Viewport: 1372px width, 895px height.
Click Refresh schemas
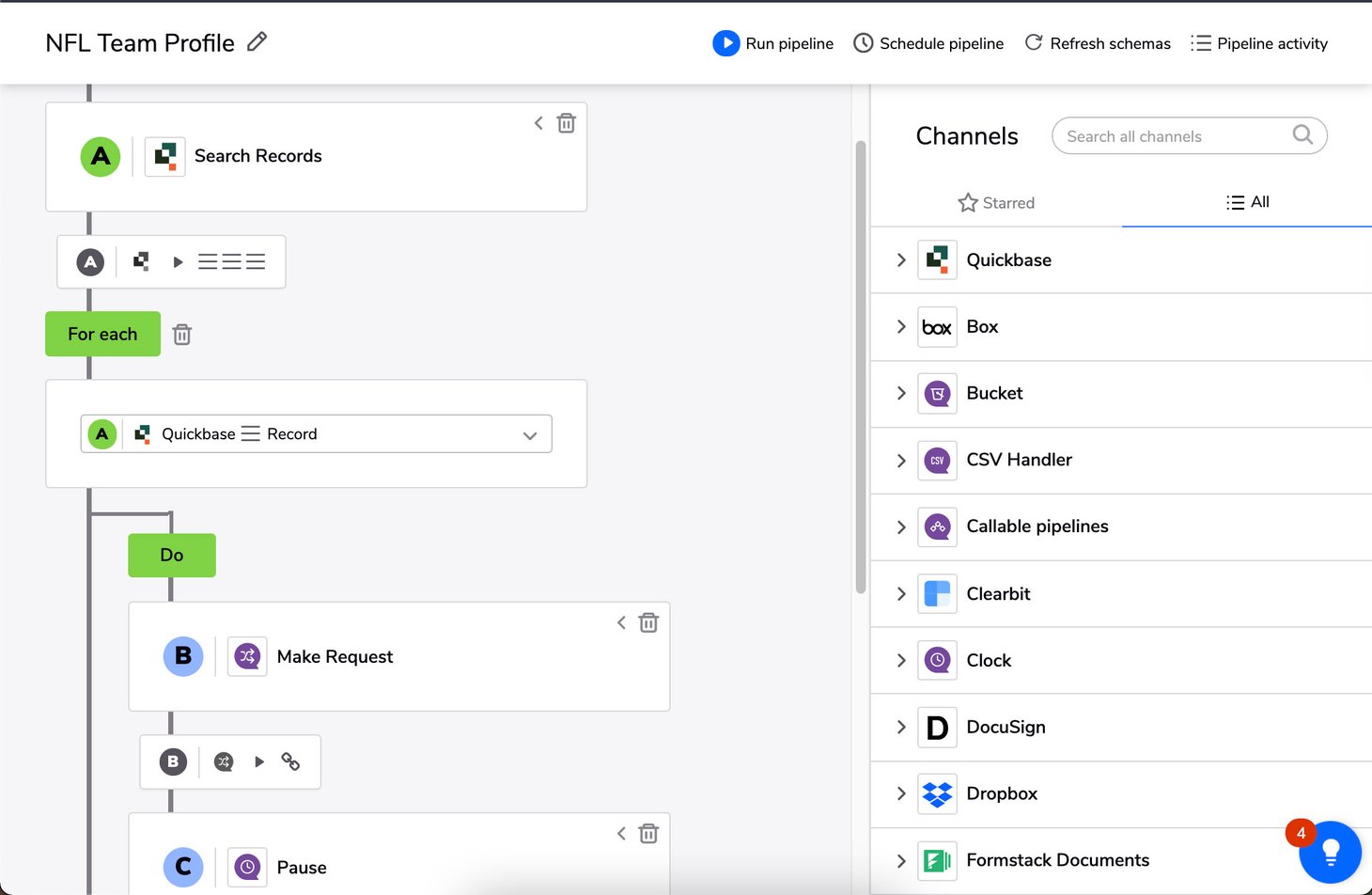(x=1098, y=43)
